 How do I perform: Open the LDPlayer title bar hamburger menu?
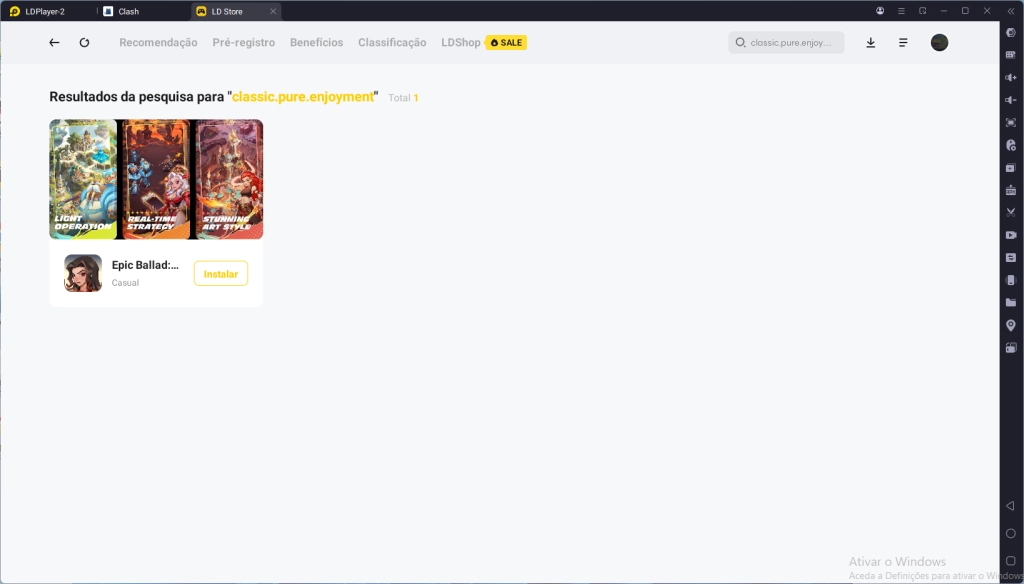901,11
